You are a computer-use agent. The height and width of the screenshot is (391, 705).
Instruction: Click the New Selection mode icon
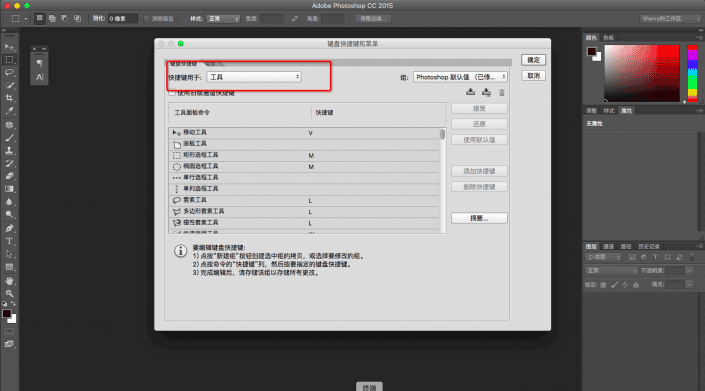tap(40, 18)
